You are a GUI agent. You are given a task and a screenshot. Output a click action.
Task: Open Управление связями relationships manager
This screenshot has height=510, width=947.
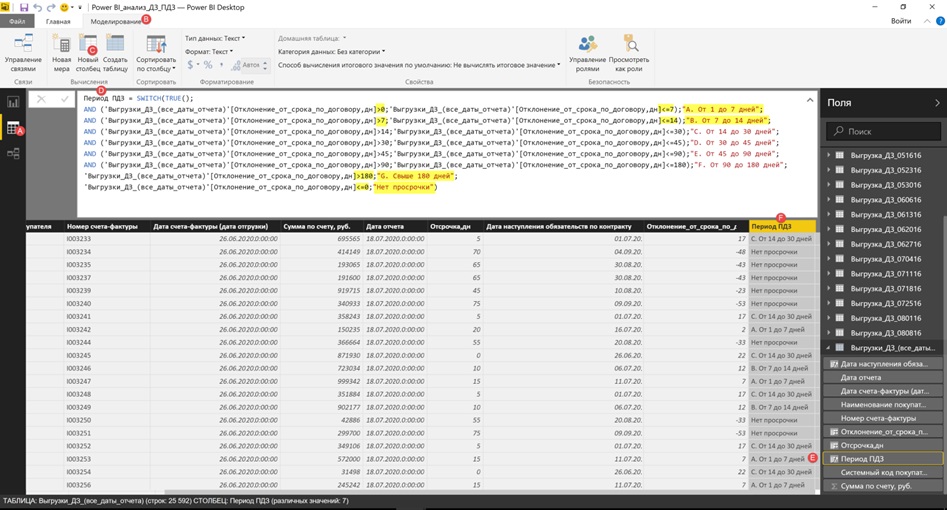coord(24,54)
